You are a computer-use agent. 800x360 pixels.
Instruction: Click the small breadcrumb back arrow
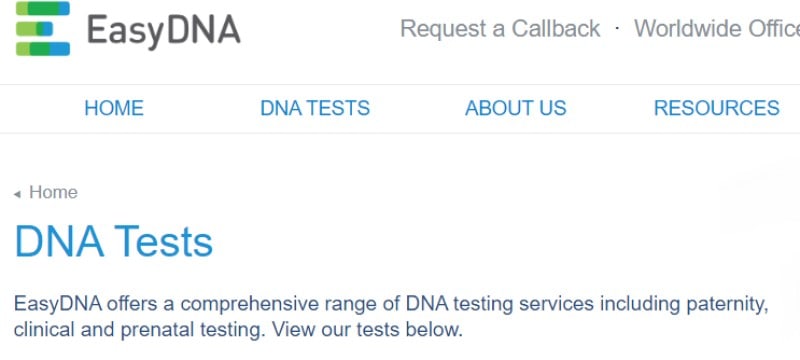pyautogui.click(x=17, y=194)
